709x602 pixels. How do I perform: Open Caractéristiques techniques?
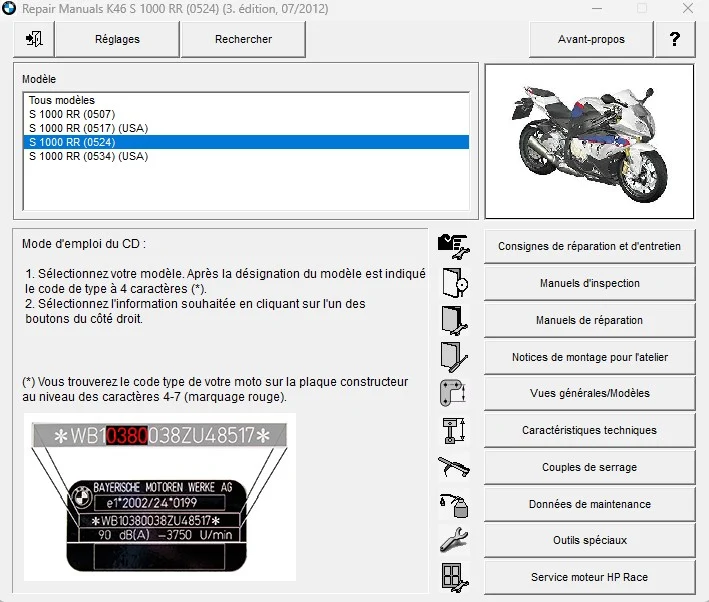[589, 430]
